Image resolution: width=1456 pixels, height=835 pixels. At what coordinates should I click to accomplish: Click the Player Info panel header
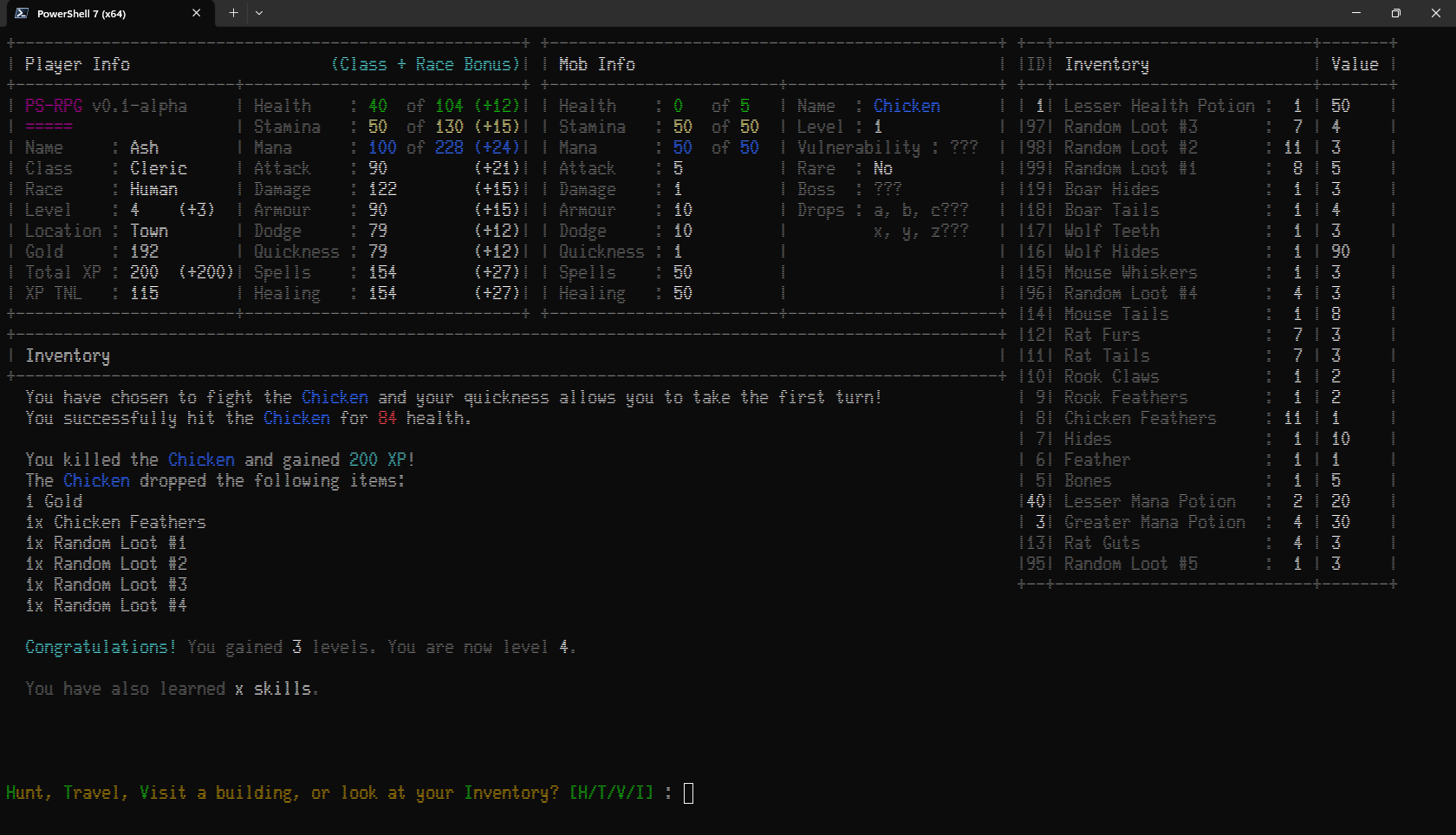[77, 64]
